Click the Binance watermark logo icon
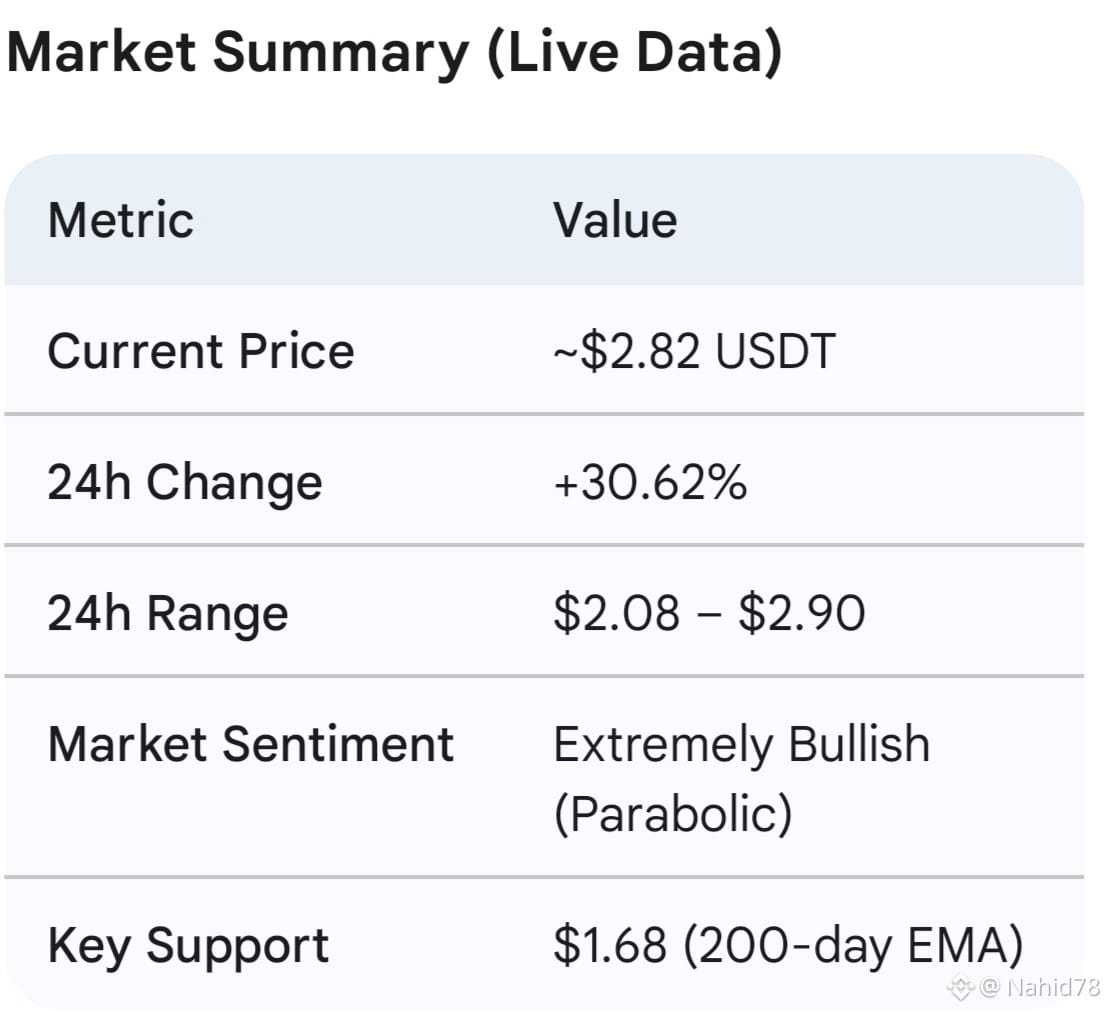 click(960, 987)
